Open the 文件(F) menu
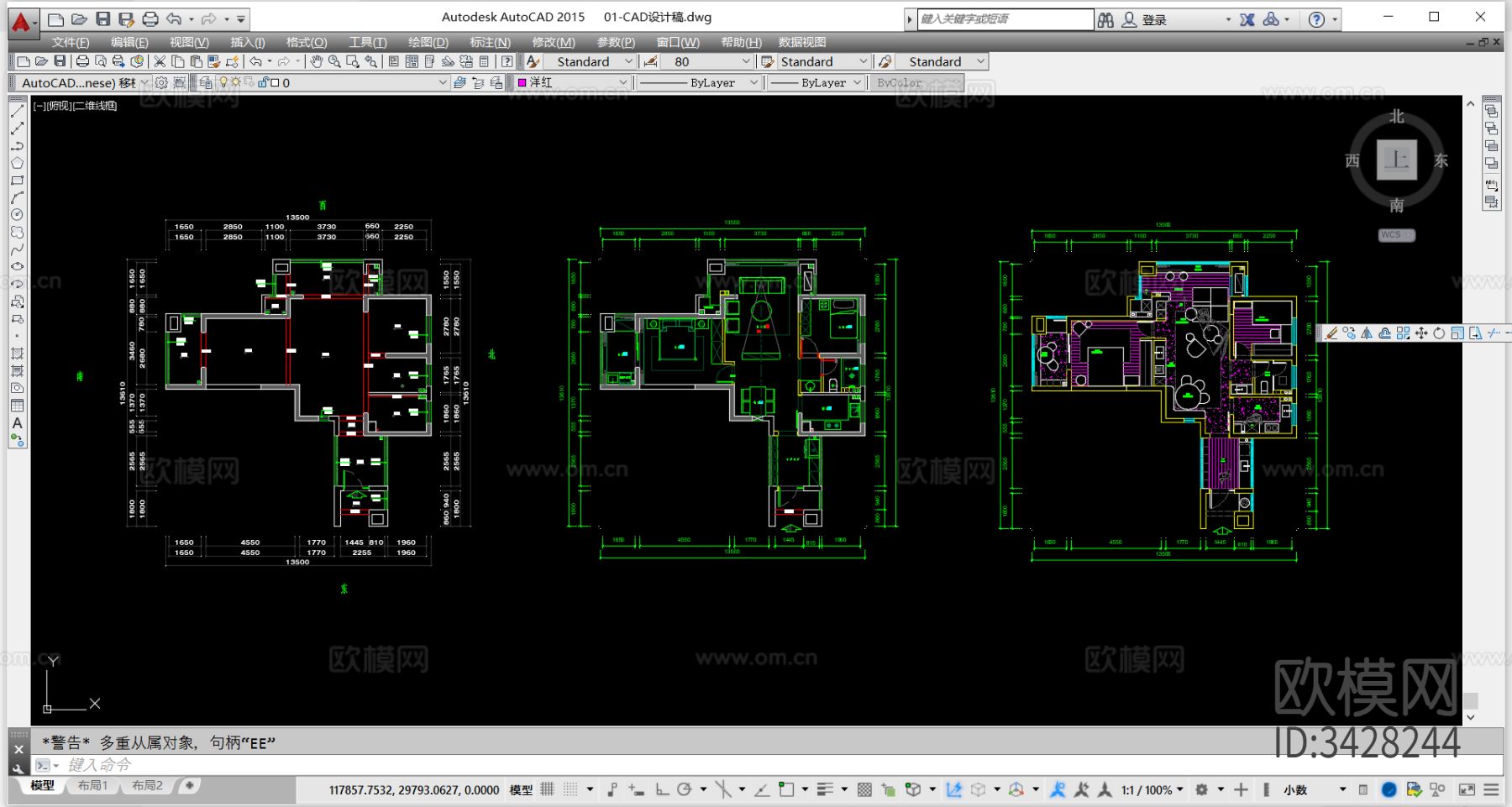The height and width of the screenshot is (807, 1512). (x=71, y=42)
